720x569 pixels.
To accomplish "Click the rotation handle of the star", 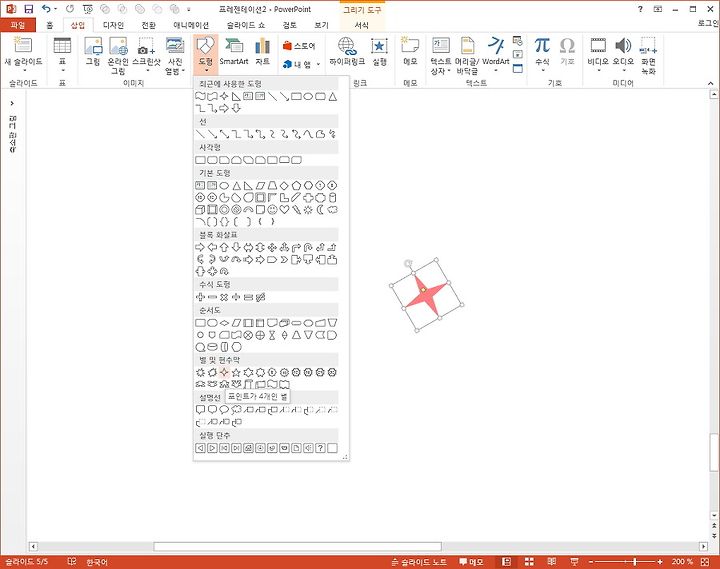I will [408, 263].
